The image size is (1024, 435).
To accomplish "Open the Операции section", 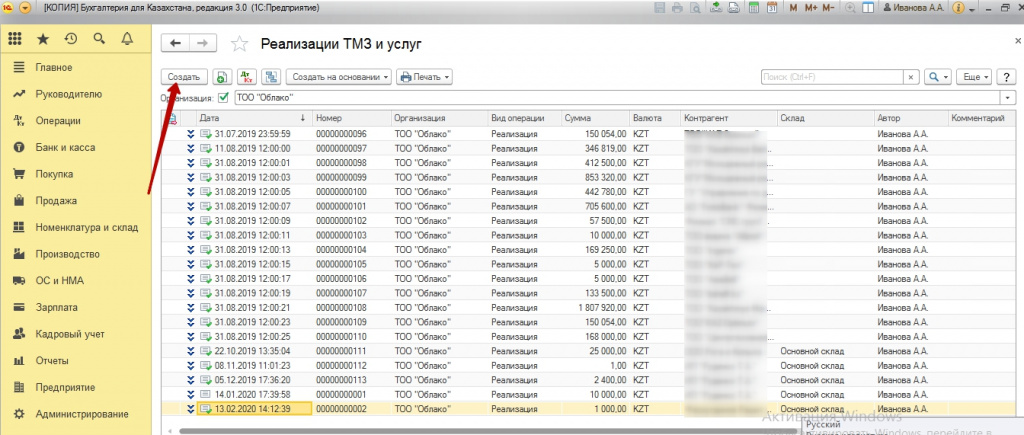I will (76, 121).
